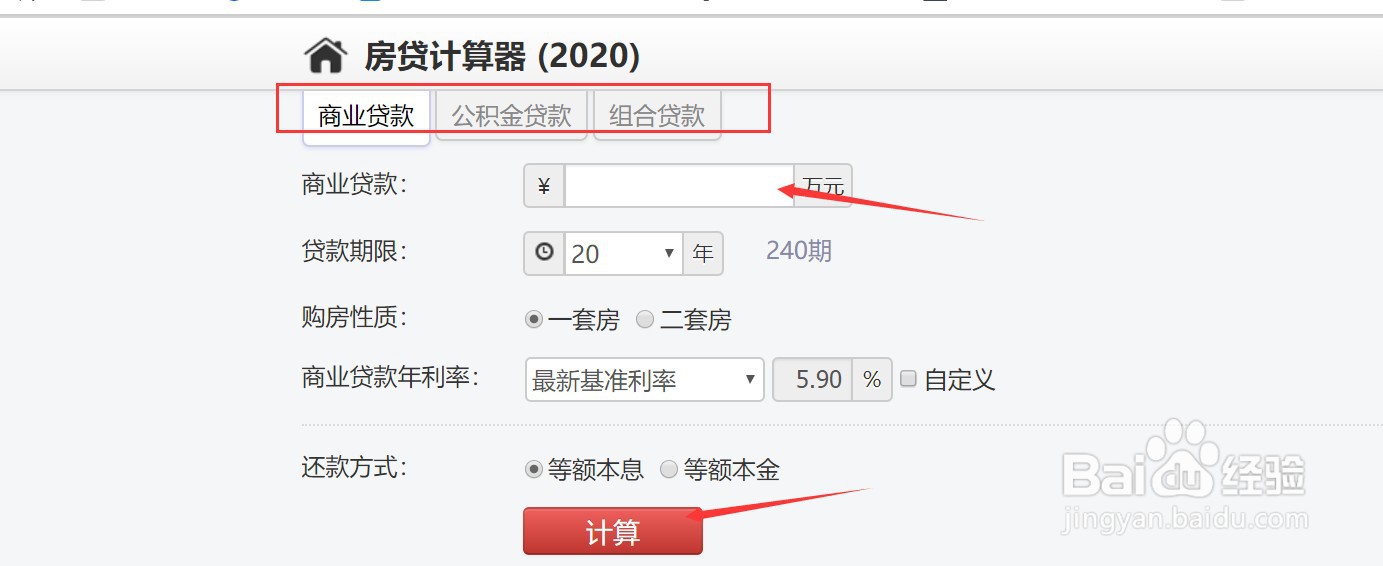Focus the 商业贷款 amount input field
Image resolution: width=1383 pixels, height=566 pixels.
pyautogui.click(x=679, y=186)
